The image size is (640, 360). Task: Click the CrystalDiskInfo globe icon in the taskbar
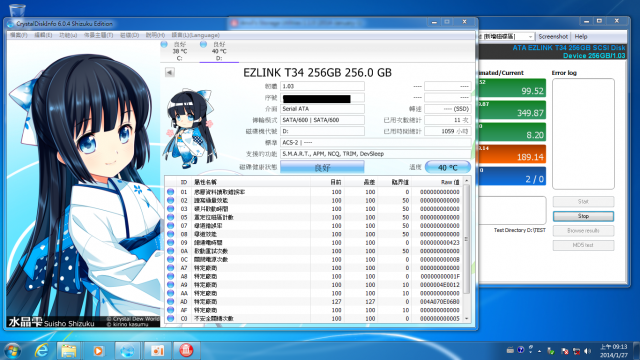pos(127,351)
